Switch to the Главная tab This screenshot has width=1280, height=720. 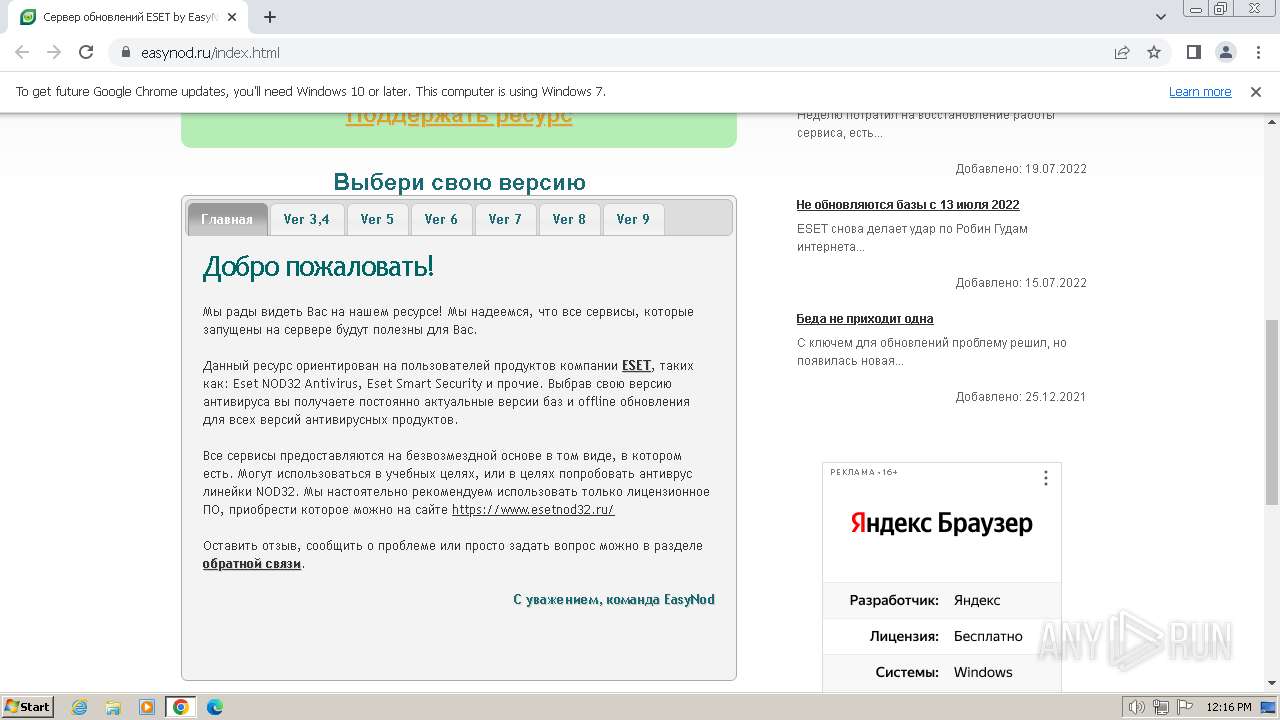[227, 219]
